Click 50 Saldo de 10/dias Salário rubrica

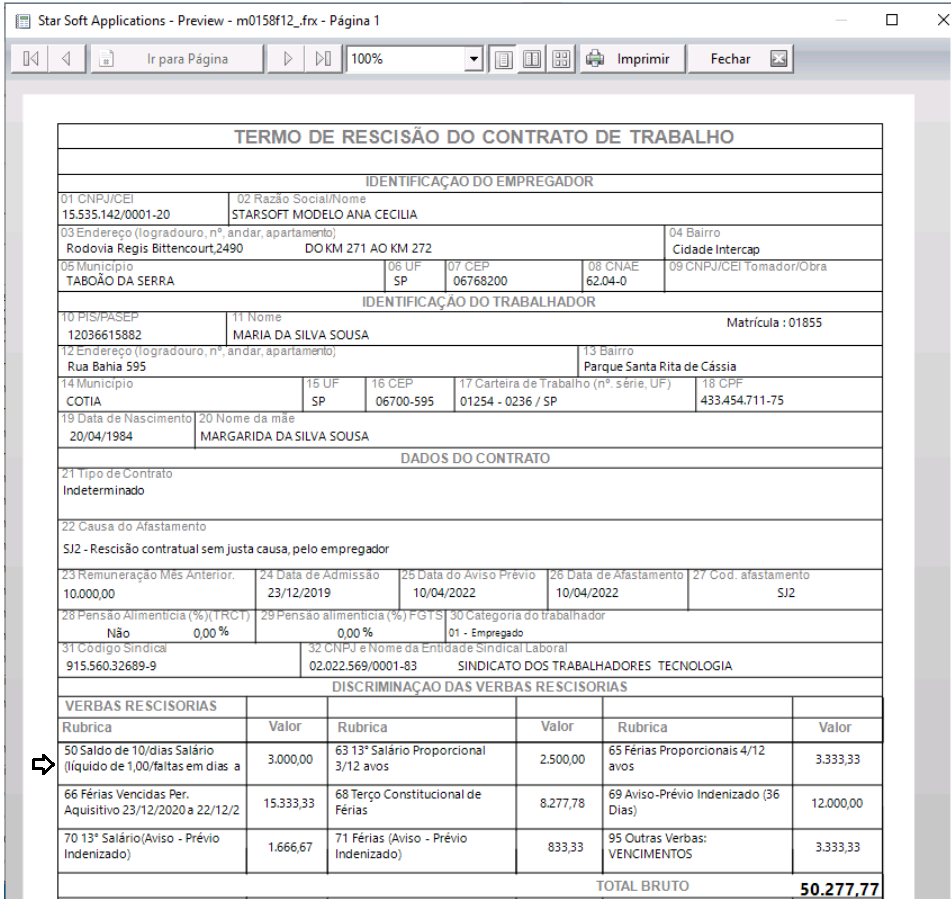pyautogui.click(x=152, y=759)
